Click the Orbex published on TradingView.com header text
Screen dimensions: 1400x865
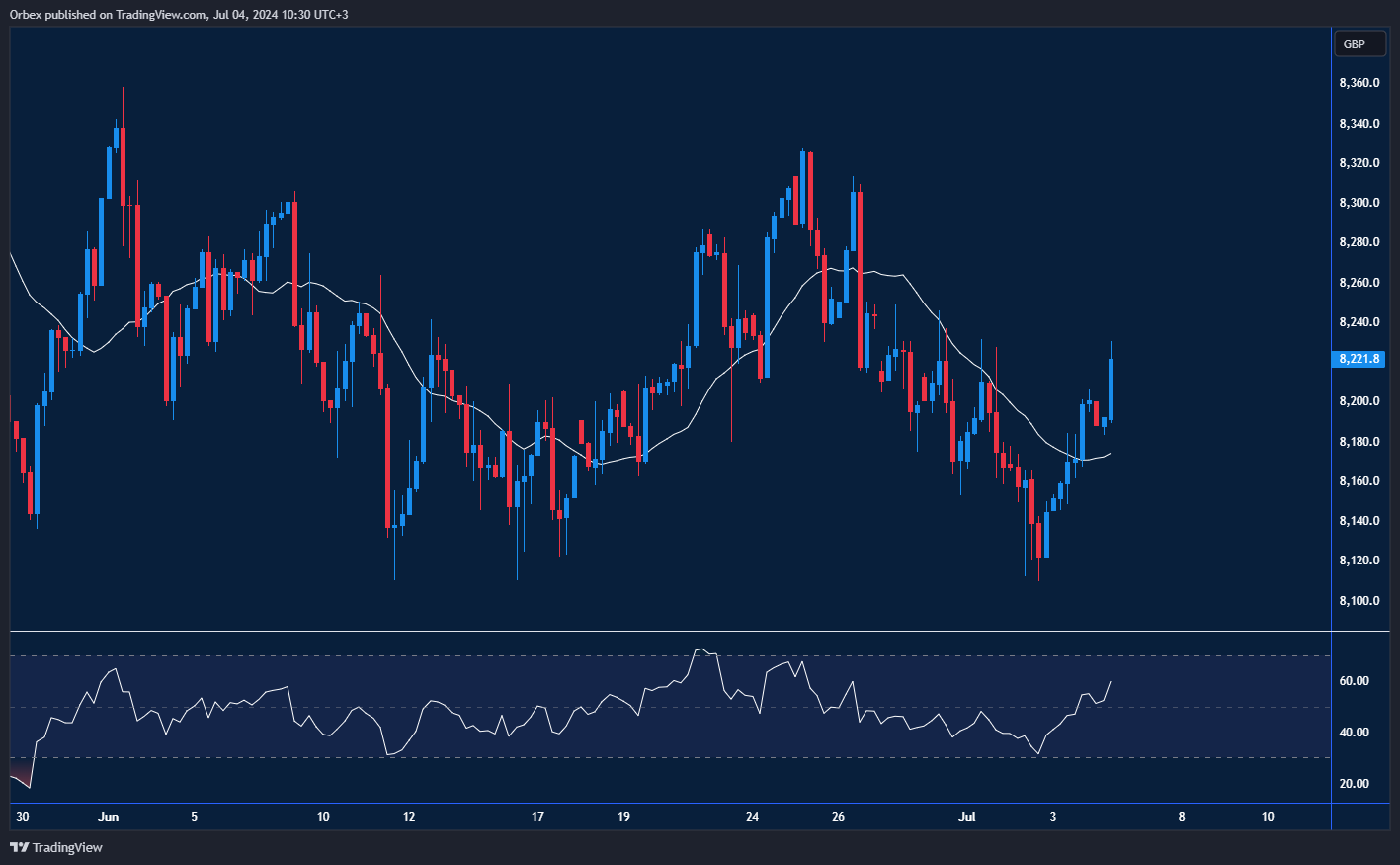coord(178,14)
